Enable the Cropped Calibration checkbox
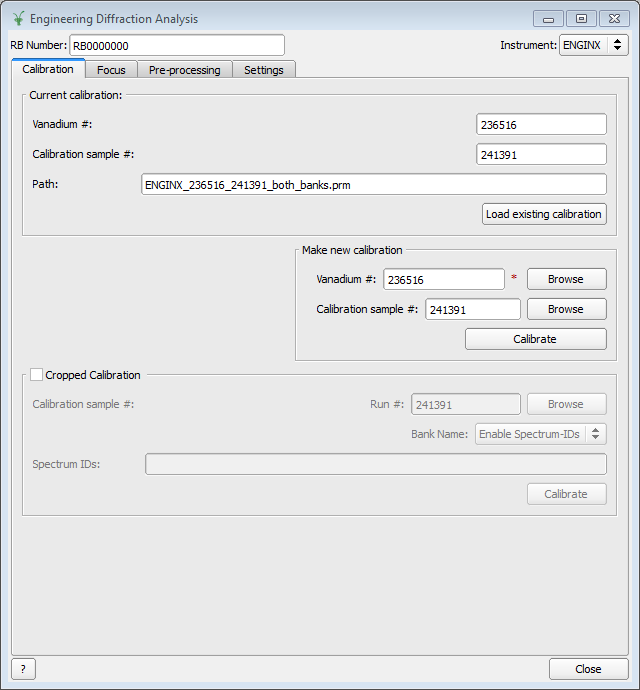Image resolution: width=640 pixels, height=690 pixels. 37,375
